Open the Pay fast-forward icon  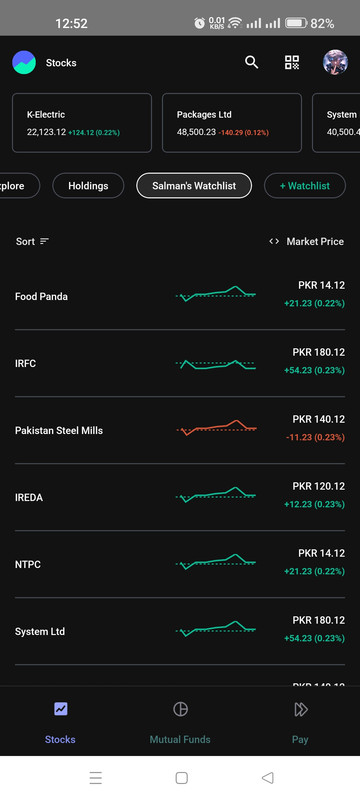pyautogui.click(x=300, y=709)
